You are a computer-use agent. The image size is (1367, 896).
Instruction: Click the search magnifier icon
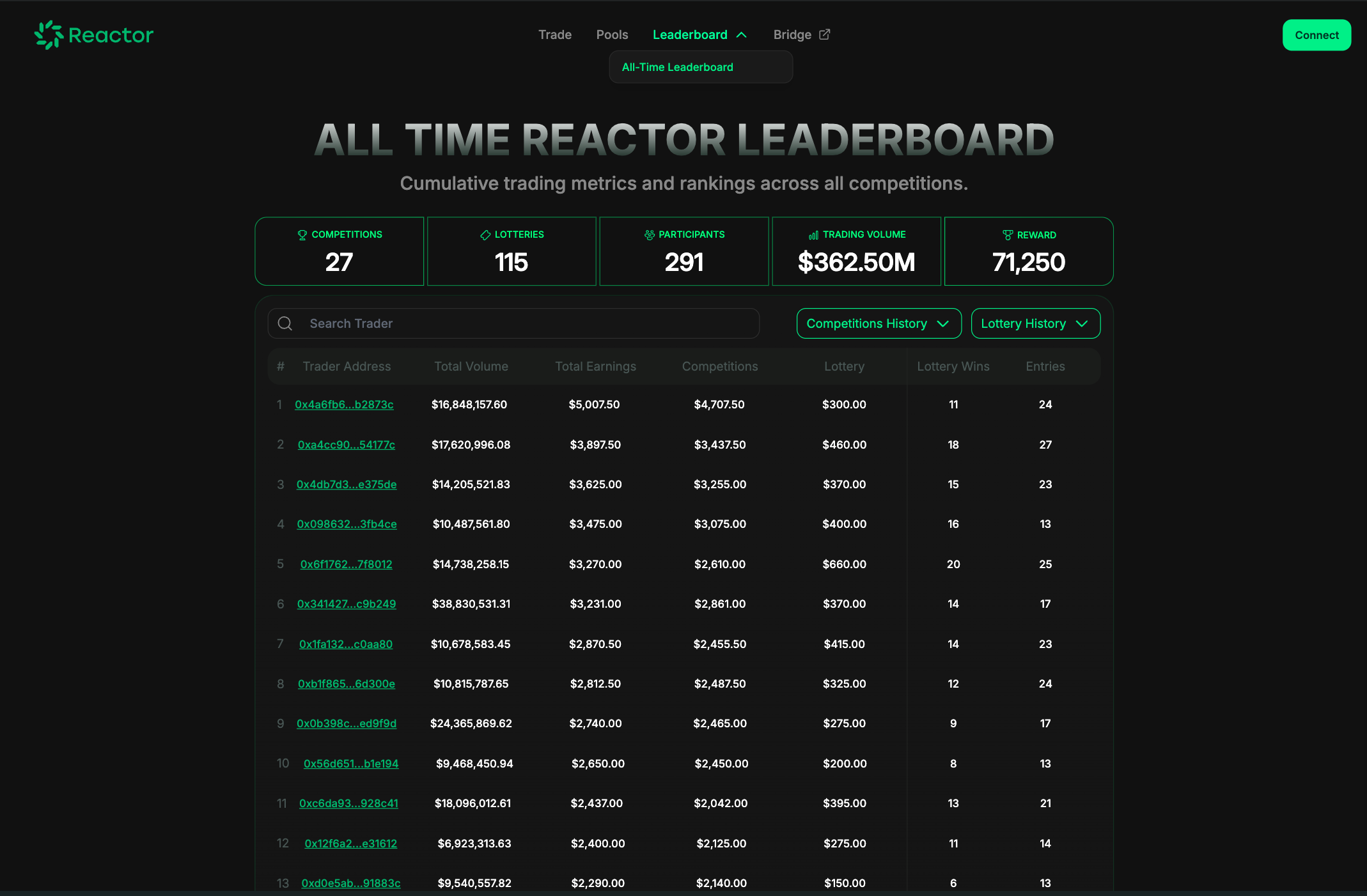tap(285, 323)
